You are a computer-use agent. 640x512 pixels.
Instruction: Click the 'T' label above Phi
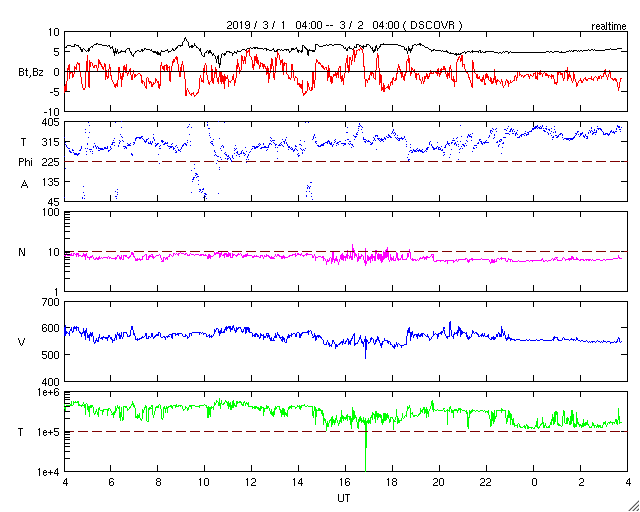pyautogui.click(x=23, y=142)
